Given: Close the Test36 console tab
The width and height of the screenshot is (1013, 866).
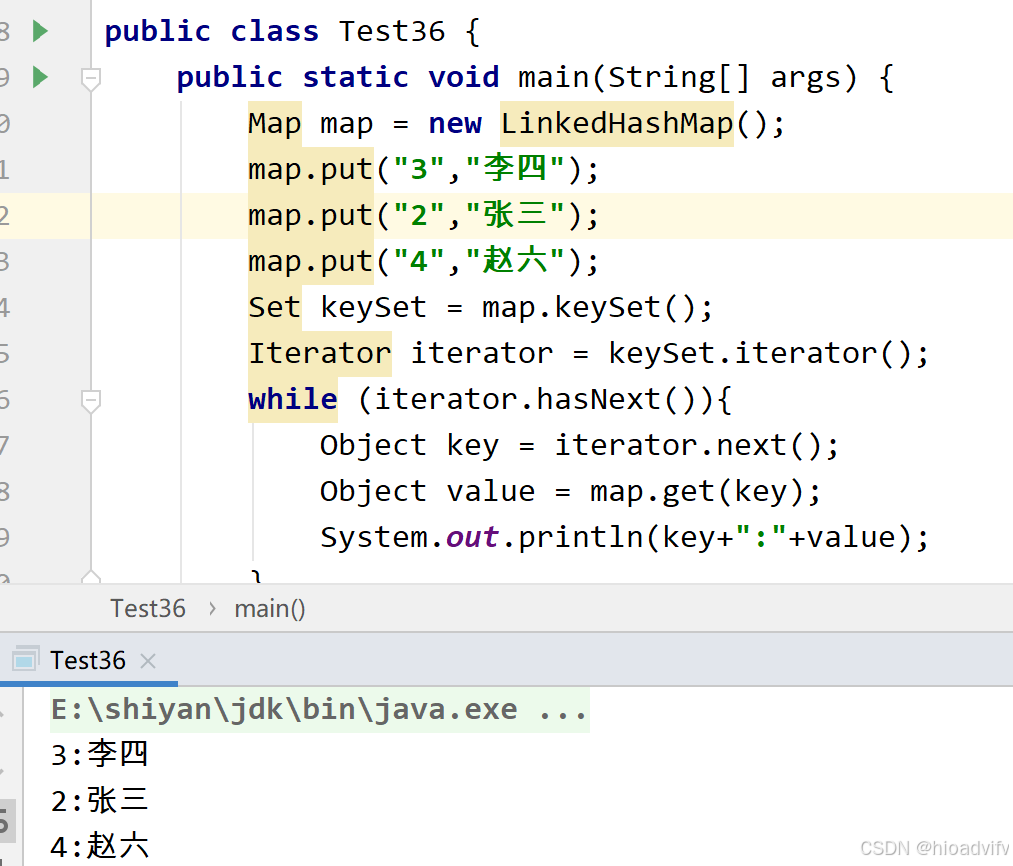Looking at the screenshot, I should [147, 660].
